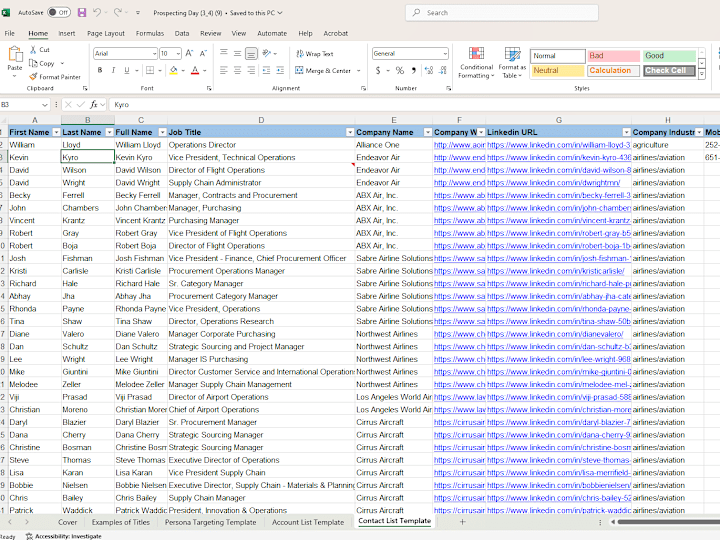Image resolution: width=720 pixels, height=540 pixels.
Task: Add a new sheet with plus
Action: (x=462, y=522)
